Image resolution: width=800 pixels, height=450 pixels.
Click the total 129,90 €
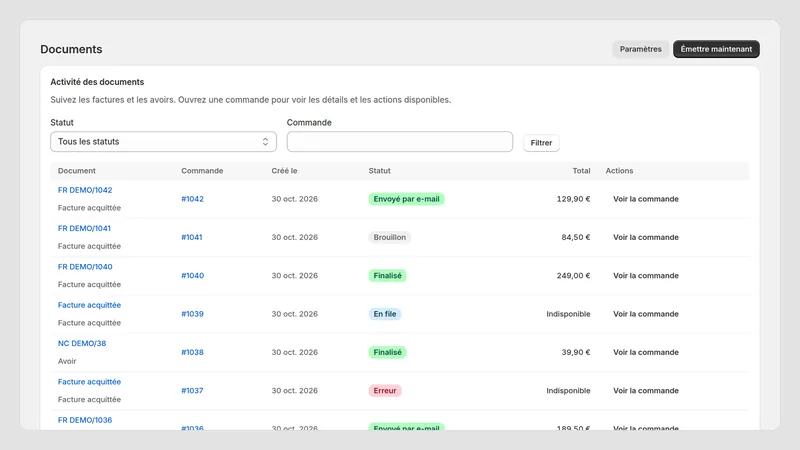click(x=573, y=199)
